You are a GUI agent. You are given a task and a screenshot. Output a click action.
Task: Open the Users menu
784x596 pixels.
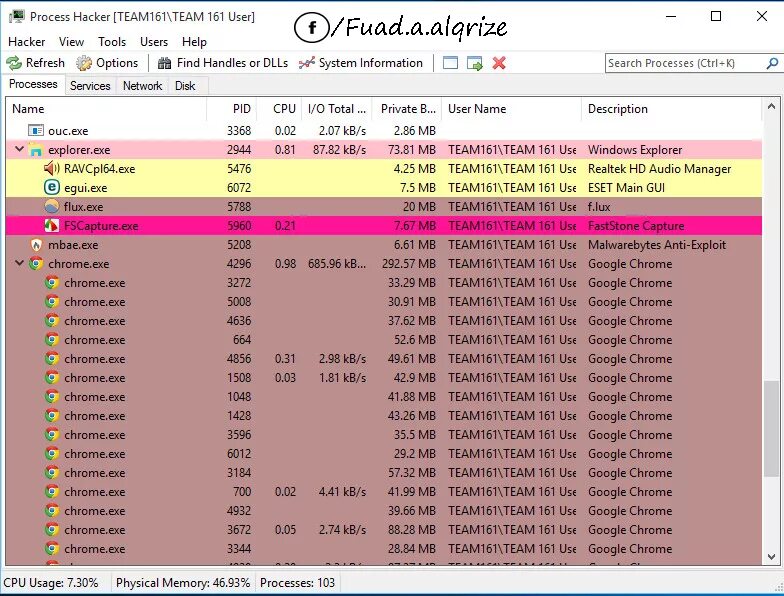154,42
